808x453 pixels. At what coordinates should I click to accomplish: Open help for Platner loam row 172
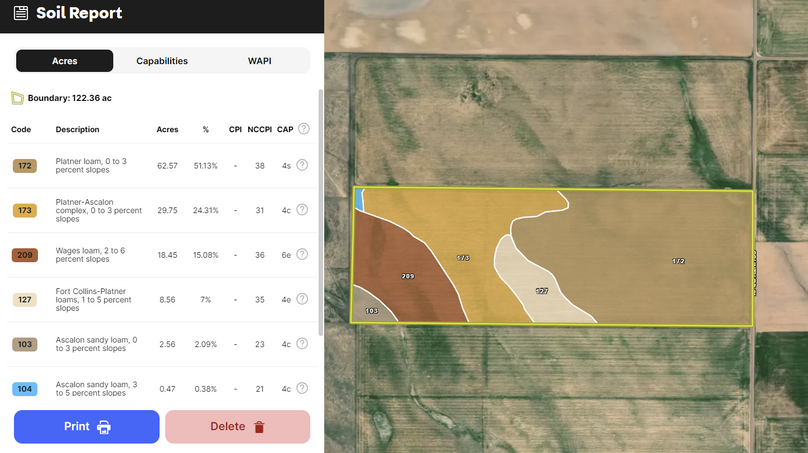coord(302,165)
